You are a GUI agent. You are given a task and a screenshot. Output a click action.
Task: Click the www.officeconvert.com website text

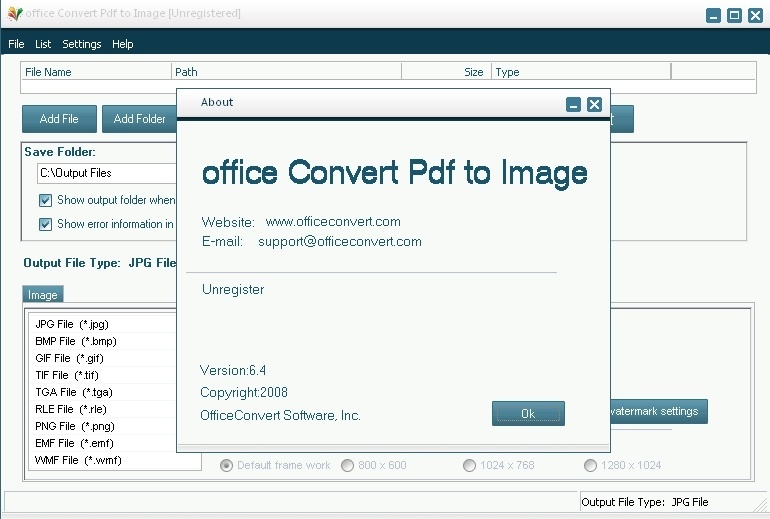(x=333, y=221)
